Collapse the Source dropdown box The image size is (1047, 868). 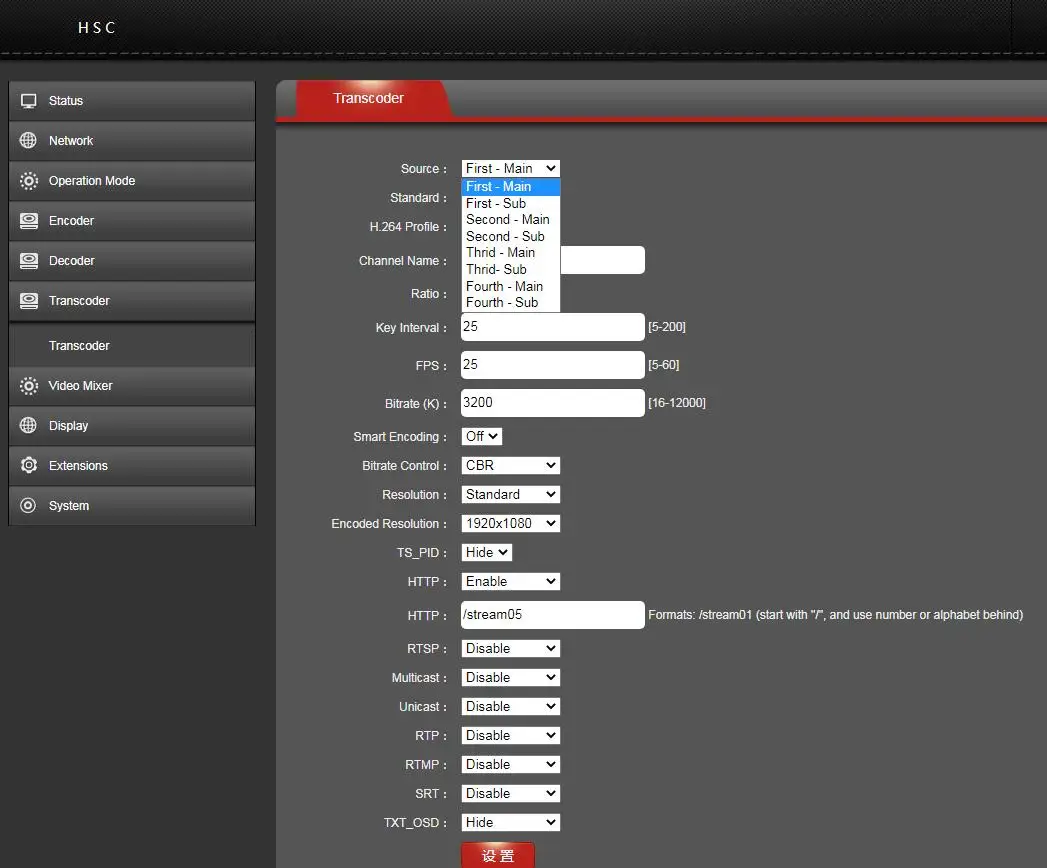[x=510, y=168]
